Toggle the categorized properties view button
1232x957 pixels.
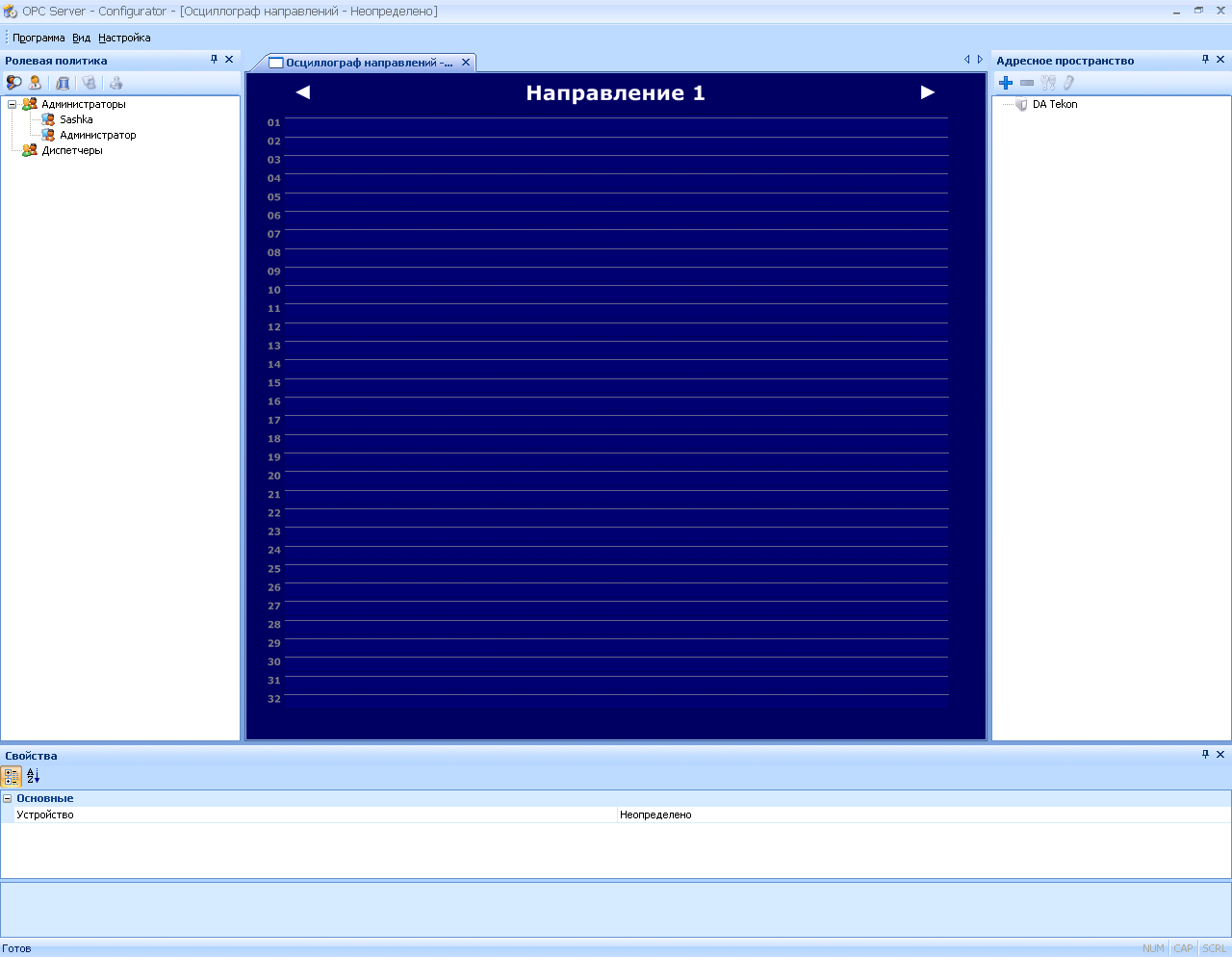[12, 776]
